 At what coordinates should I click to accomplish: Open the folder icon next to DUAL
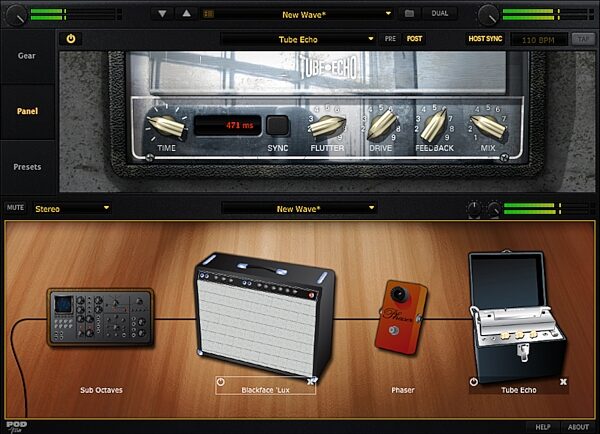coord(409,14)
